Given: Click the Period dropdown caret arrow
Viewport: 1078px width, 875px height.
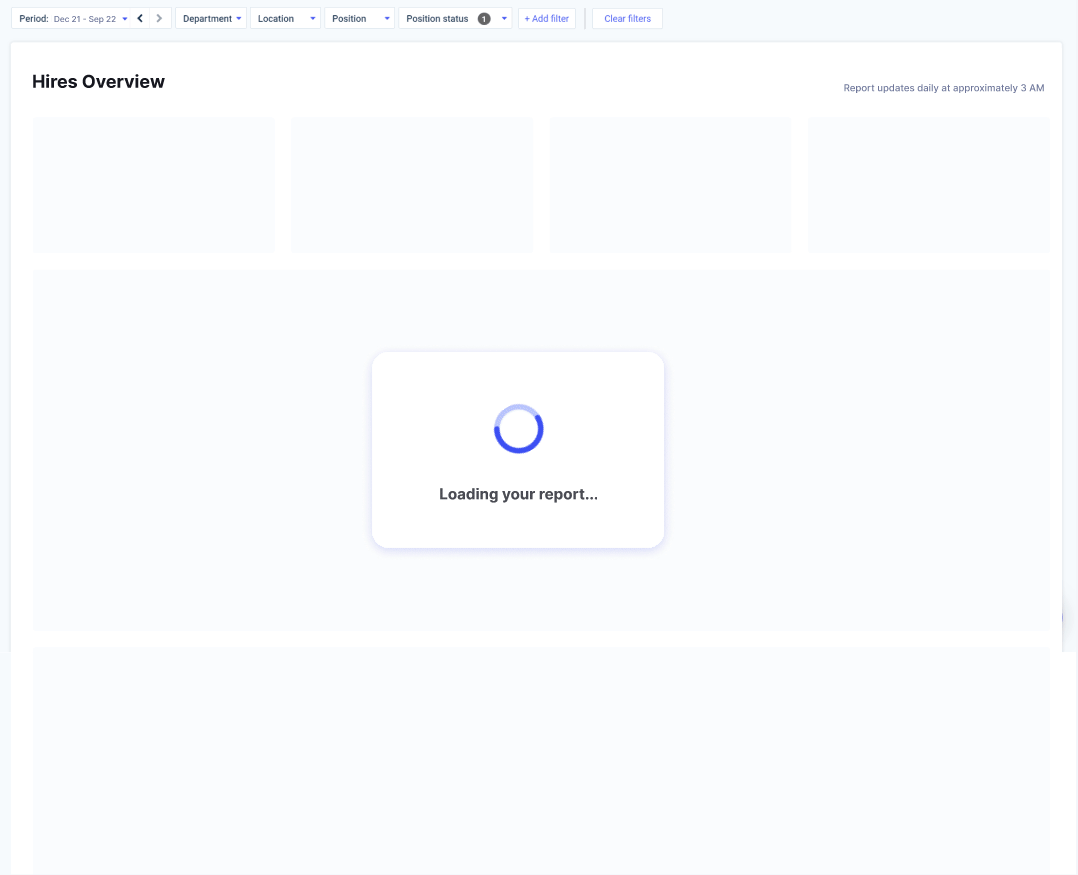Looking at the screenshot, I should 125,19.
